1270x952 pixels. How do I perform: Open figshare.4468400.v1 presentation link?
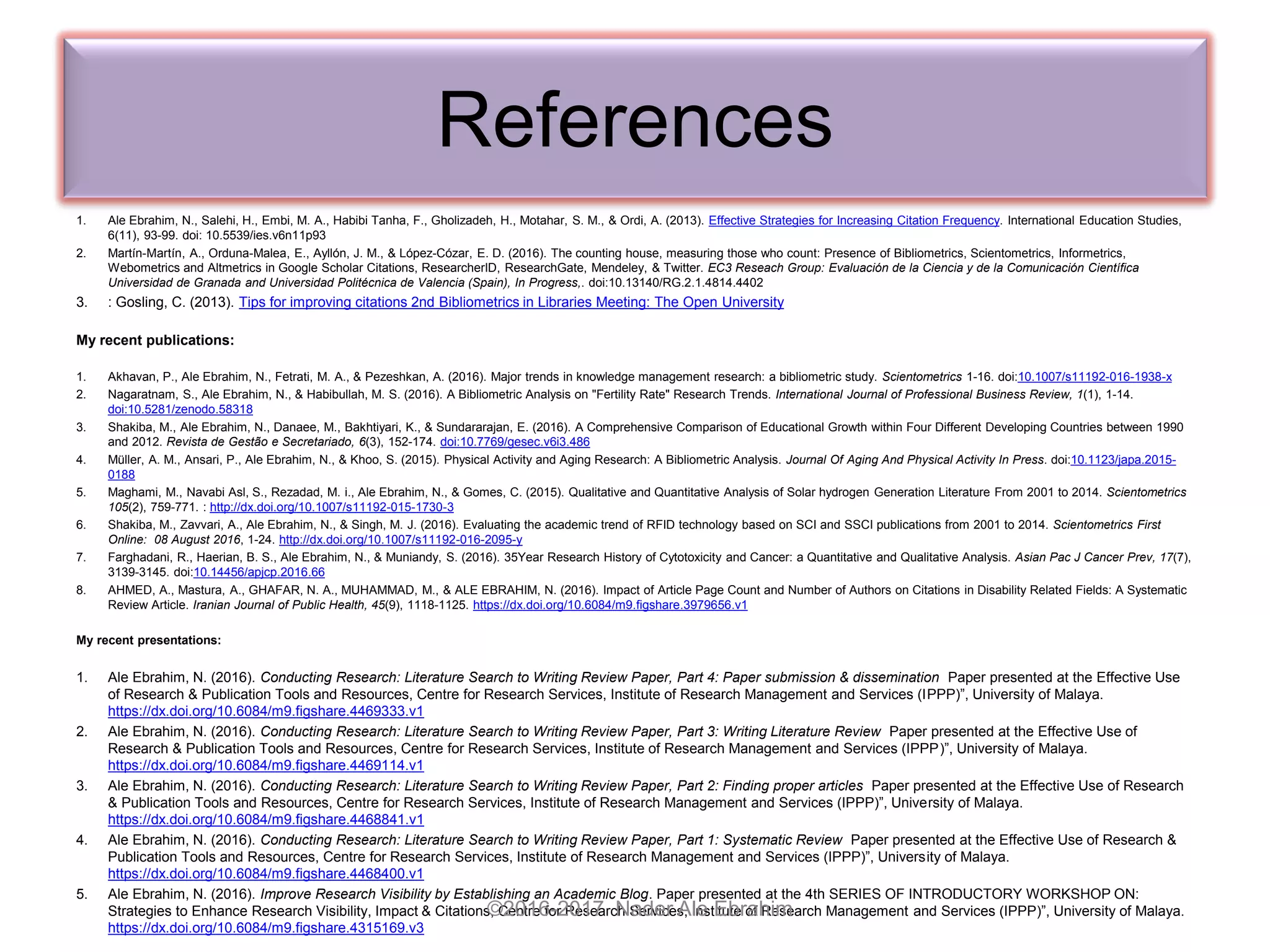[x=266, y=874]
